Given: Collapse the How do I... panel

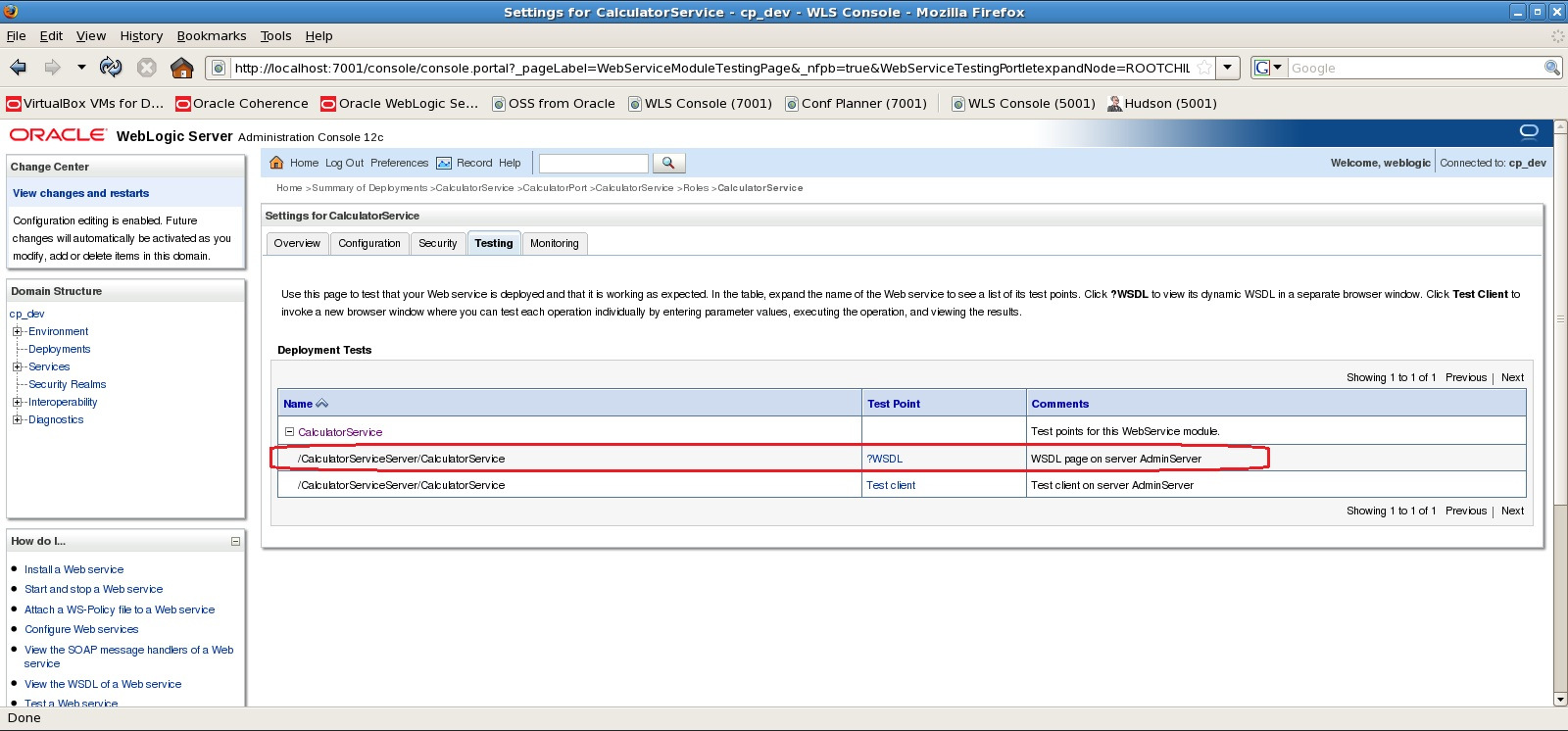Looking at the screenshot, I should coord(235,541).
